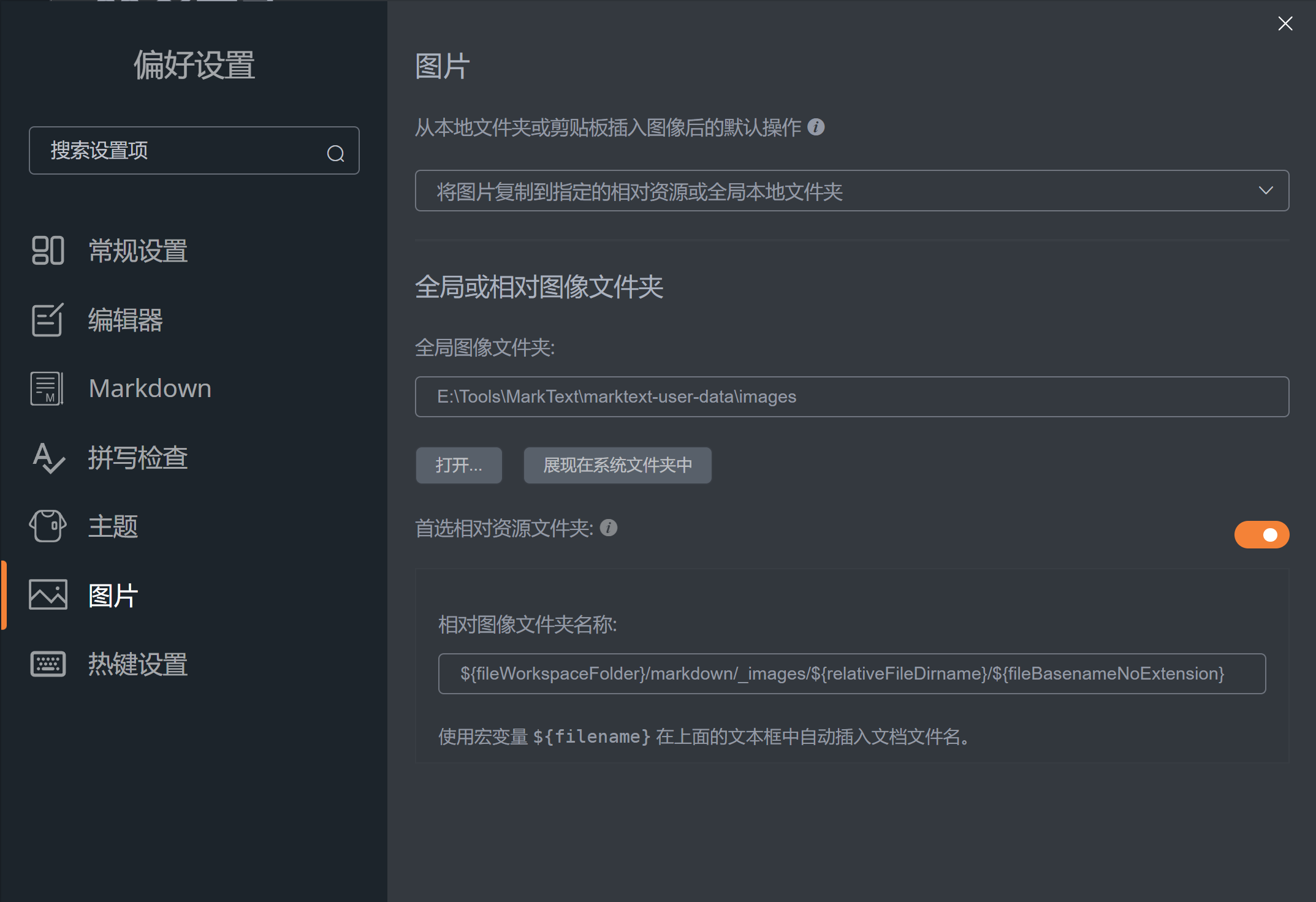Focus the relative image folder name field

tap(851, 673)
